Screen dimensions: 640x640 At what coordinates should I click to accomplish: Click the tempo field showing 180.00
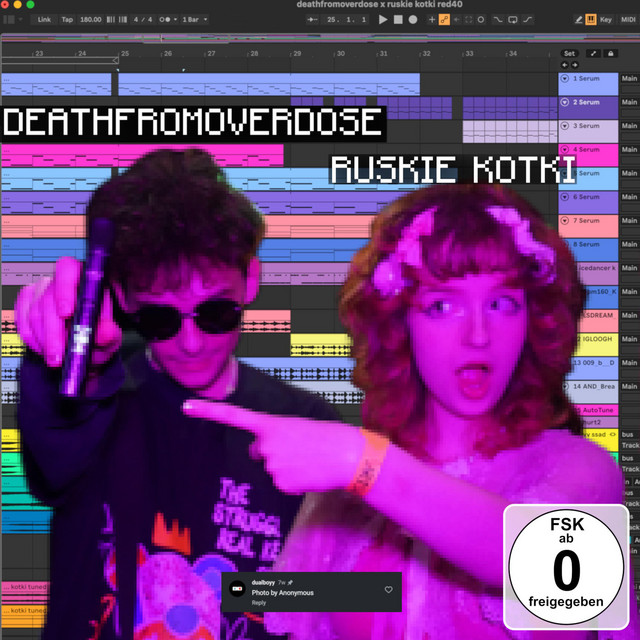click(x=90, y=19)
